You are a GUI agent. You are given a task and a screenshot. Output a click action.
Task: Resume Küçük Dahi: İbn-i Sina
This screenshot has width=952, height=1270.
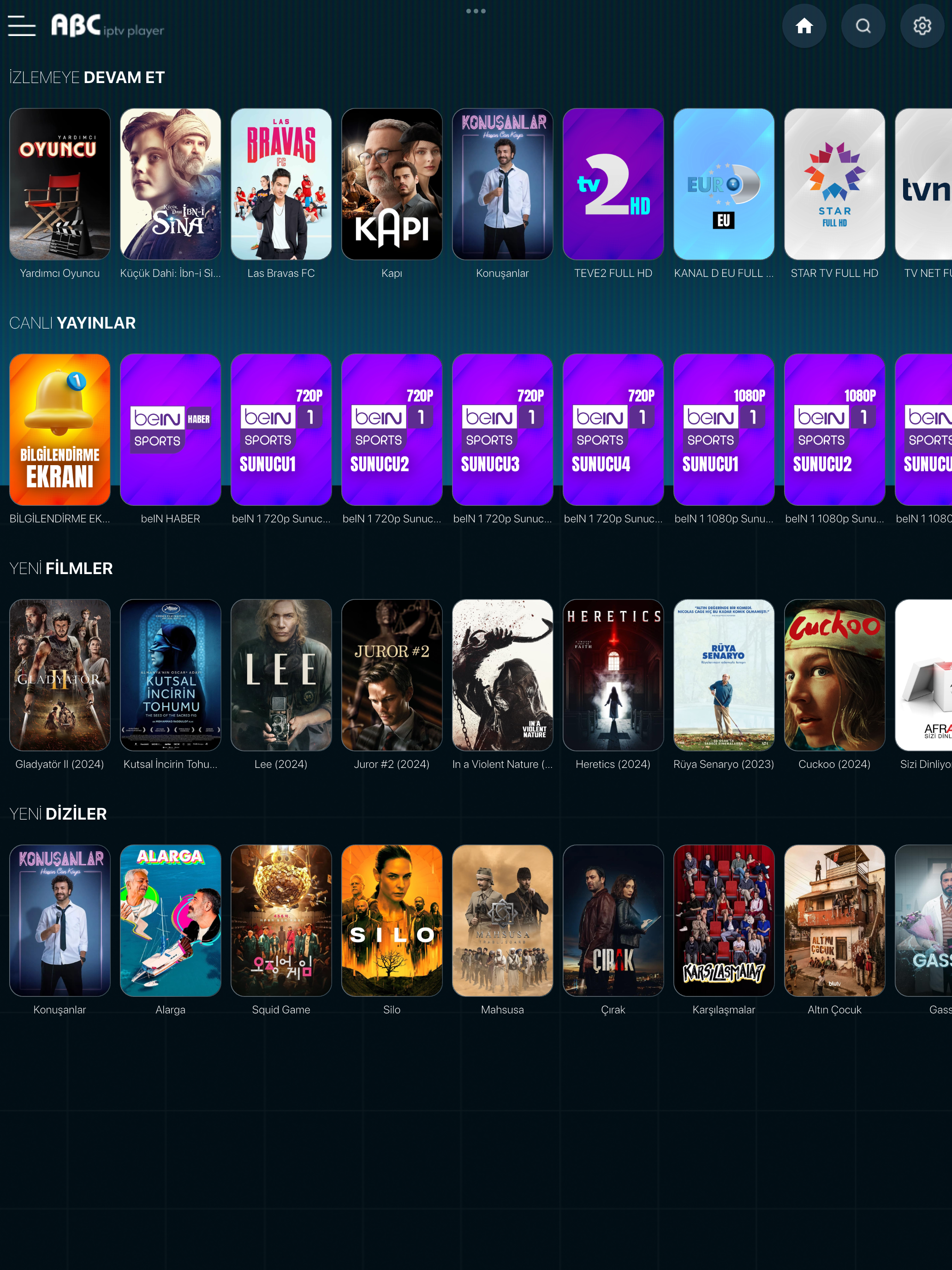point(171,184)
